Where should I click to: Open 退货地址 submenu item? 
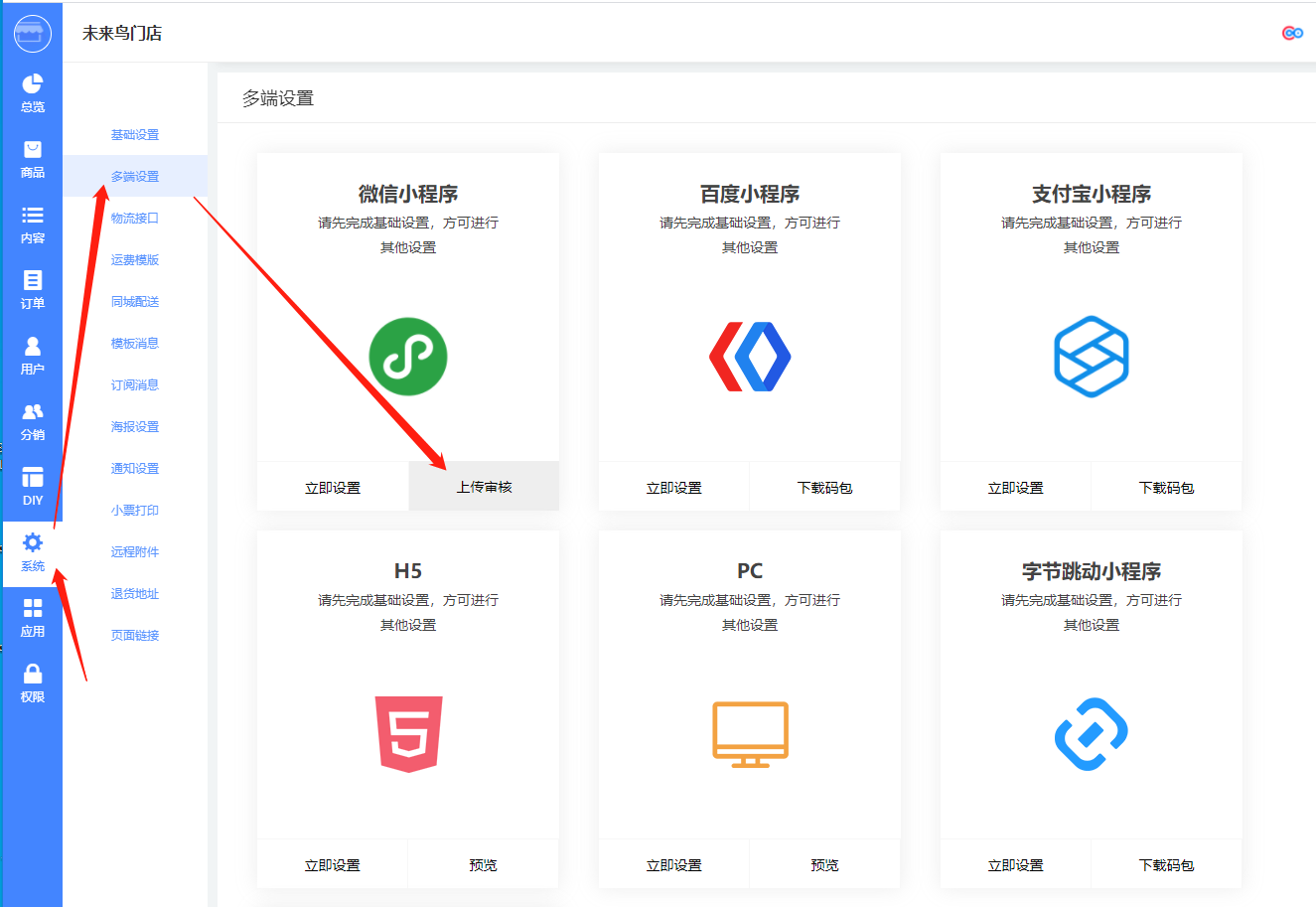point(135,594)
